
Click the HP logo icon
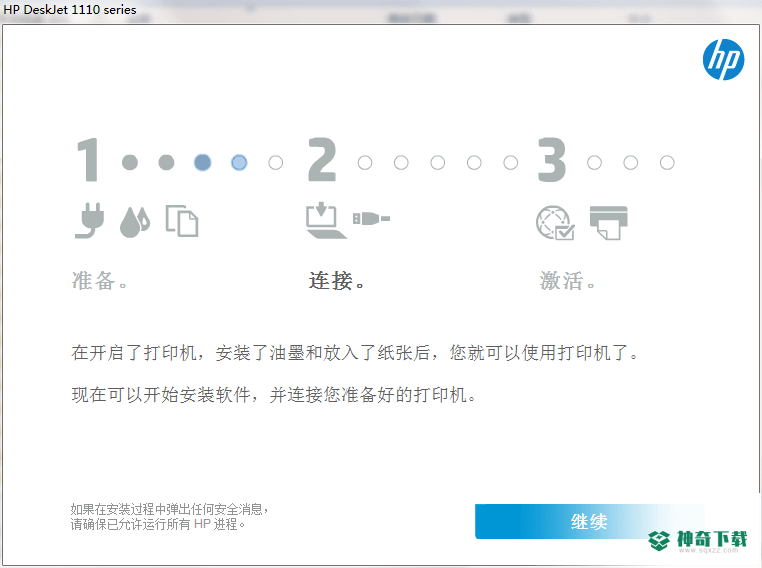pyautogui.click(x=723, y=60)
